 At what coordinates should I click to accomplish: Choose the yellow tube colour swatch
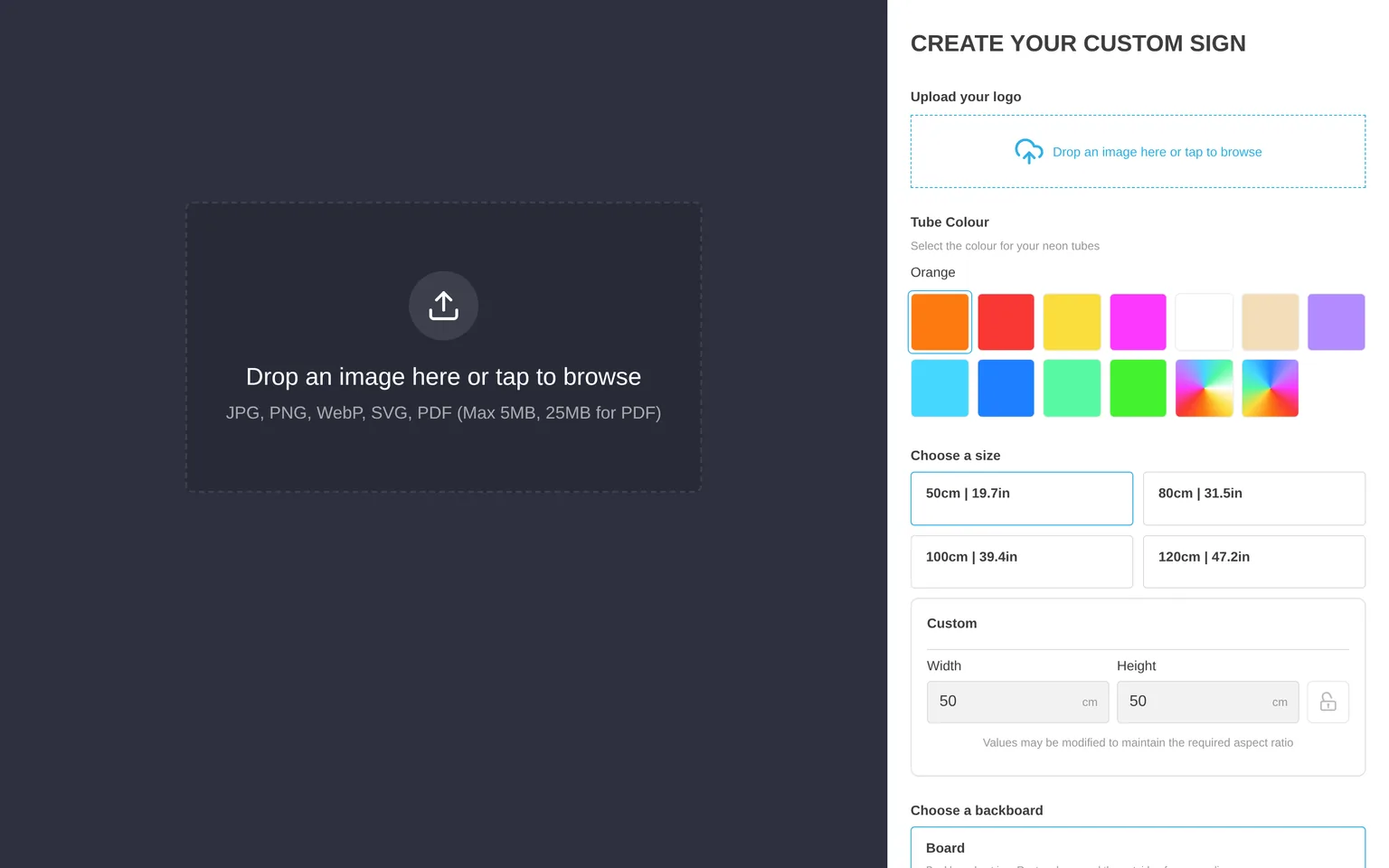click(x=1072, y=322)
